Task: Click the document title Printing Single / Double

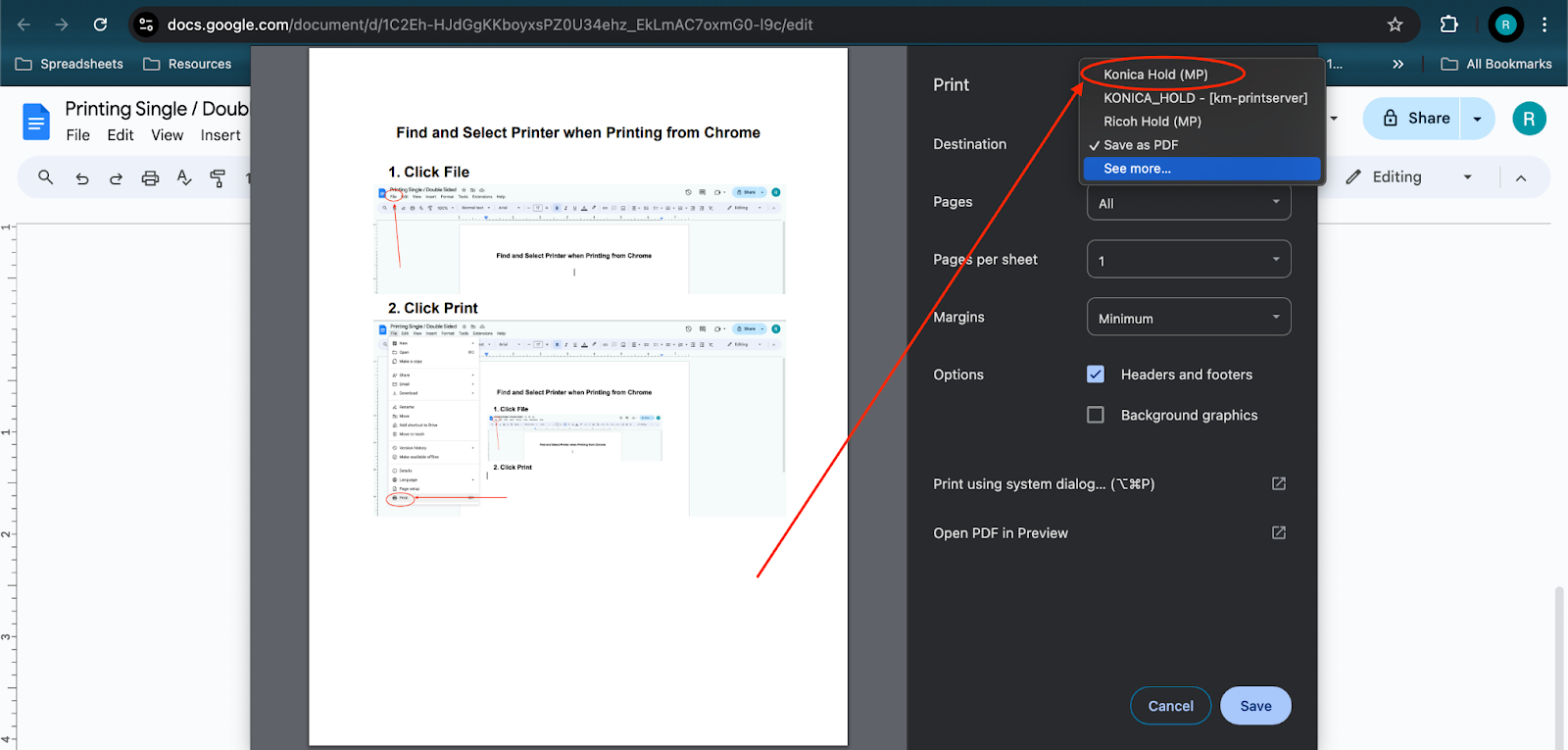Action: 157,109
